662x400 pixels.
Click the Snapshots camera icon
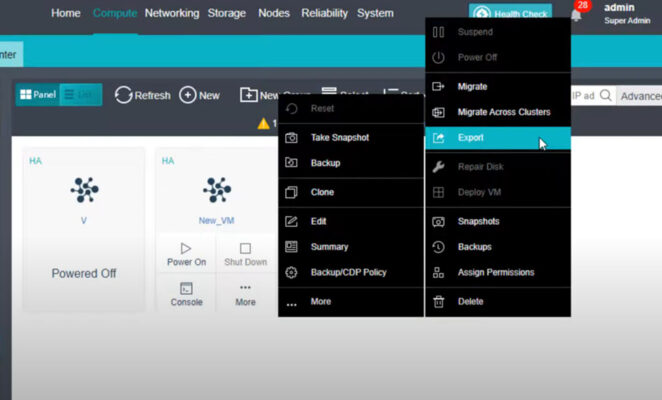438,222
